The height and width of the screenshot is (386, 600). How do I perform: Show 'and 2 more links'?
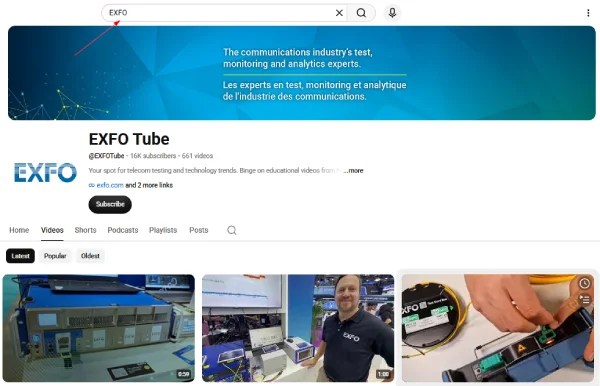tap(149, 185)
